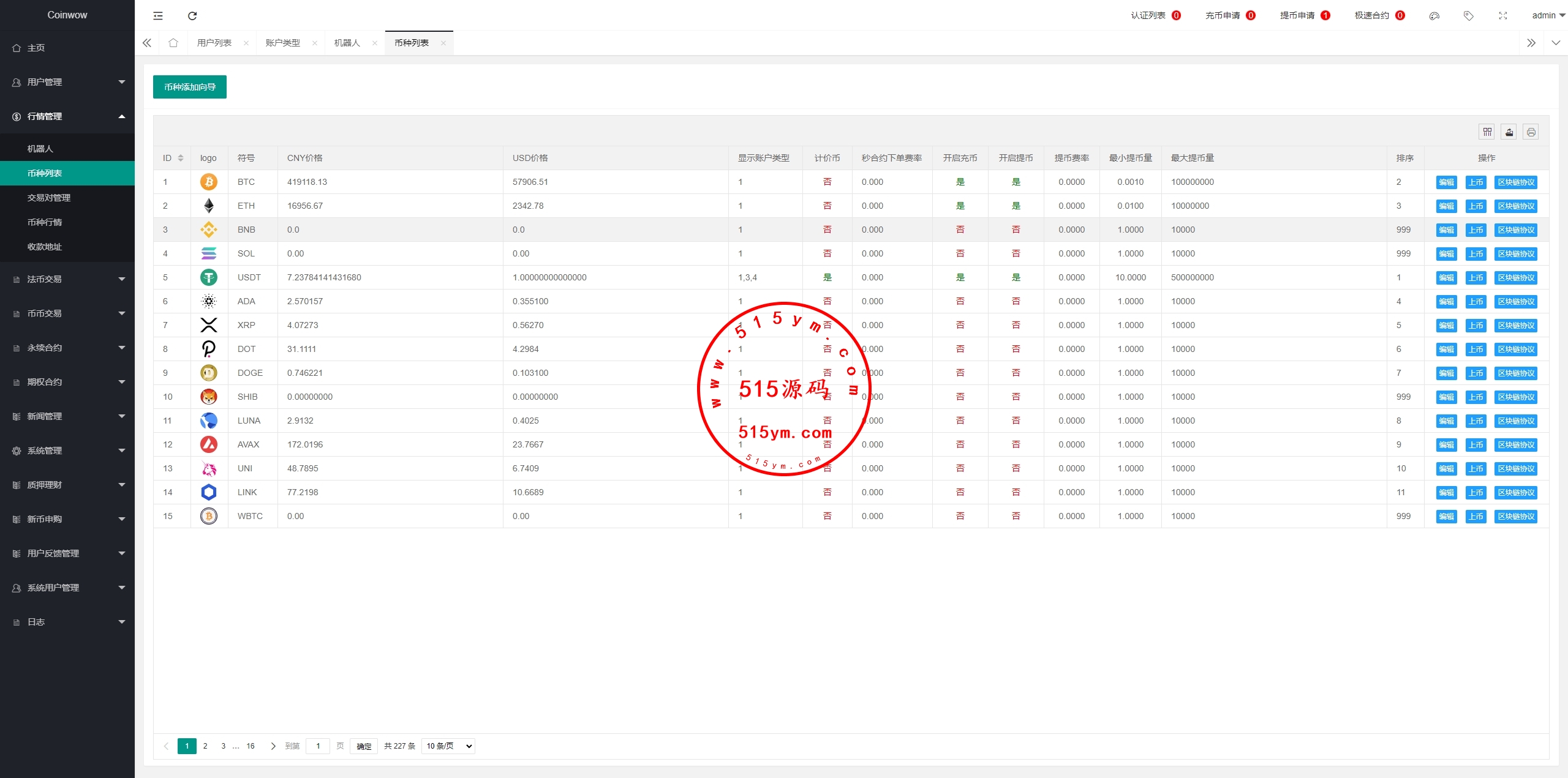Click the refresh page icon
Viewport: 1568px width, 778px height.
(192, 16)
